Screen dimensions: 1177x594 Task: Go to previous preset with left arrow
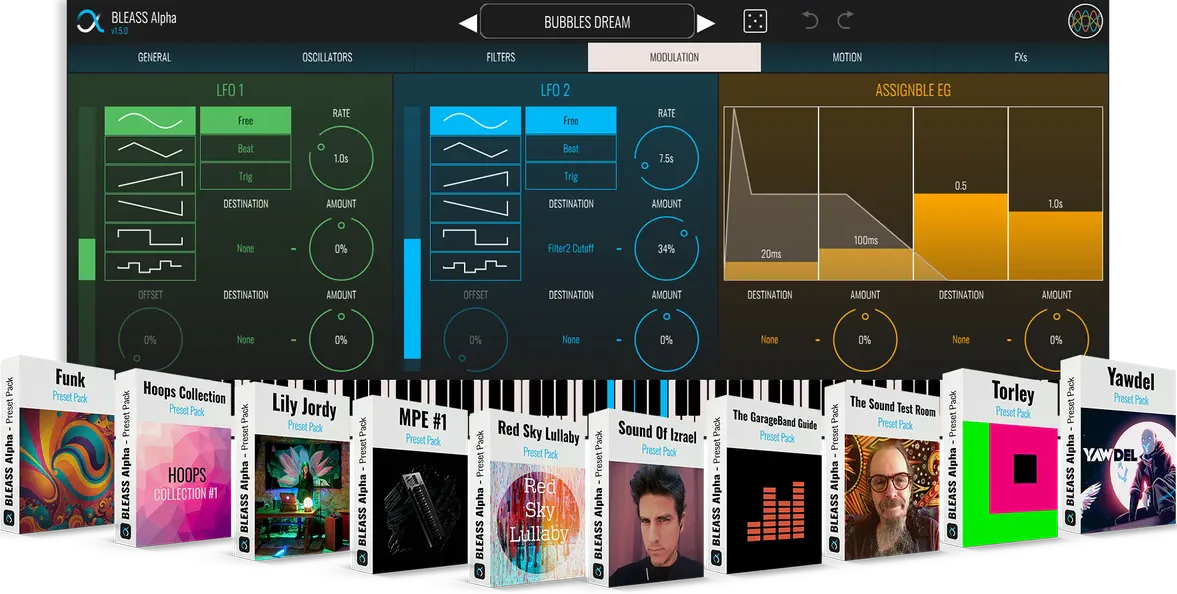click(468, 23)
